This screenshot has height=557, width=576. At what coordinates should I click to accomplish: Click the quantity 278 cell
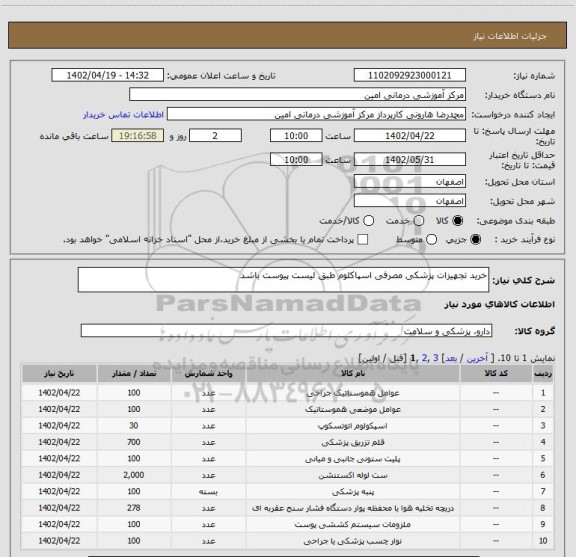tap(134, 508)
